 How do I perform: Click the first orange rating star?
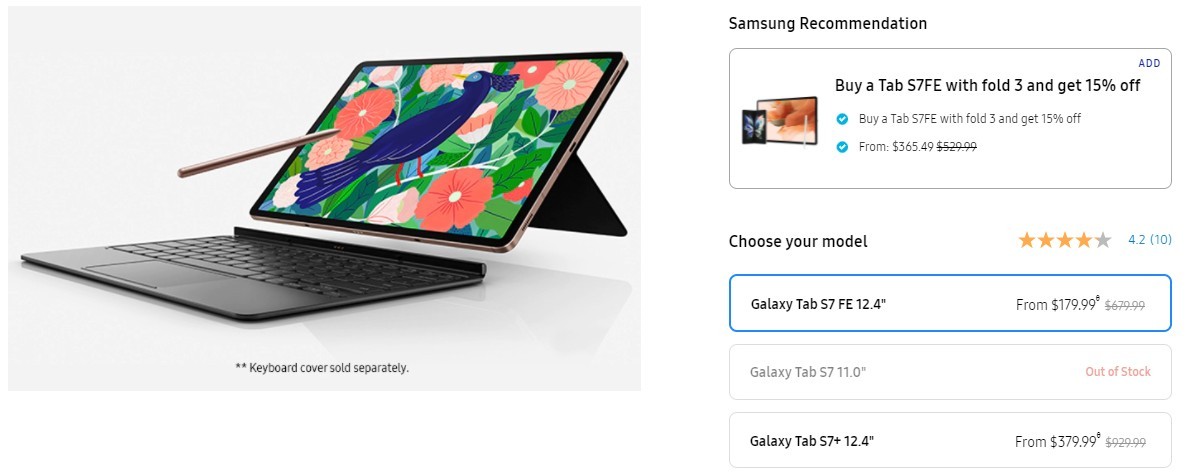pos(1027,240)
